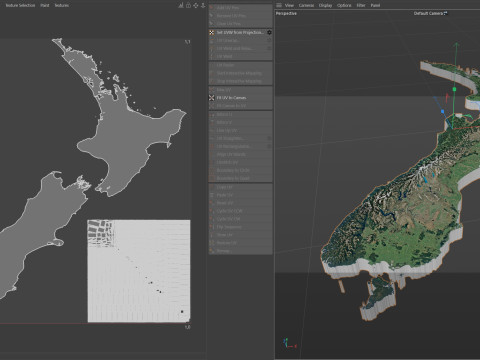The width and height of the screenshot is (480, 360).
Task: Open the viewport Options menu
Action: (344, 5)
